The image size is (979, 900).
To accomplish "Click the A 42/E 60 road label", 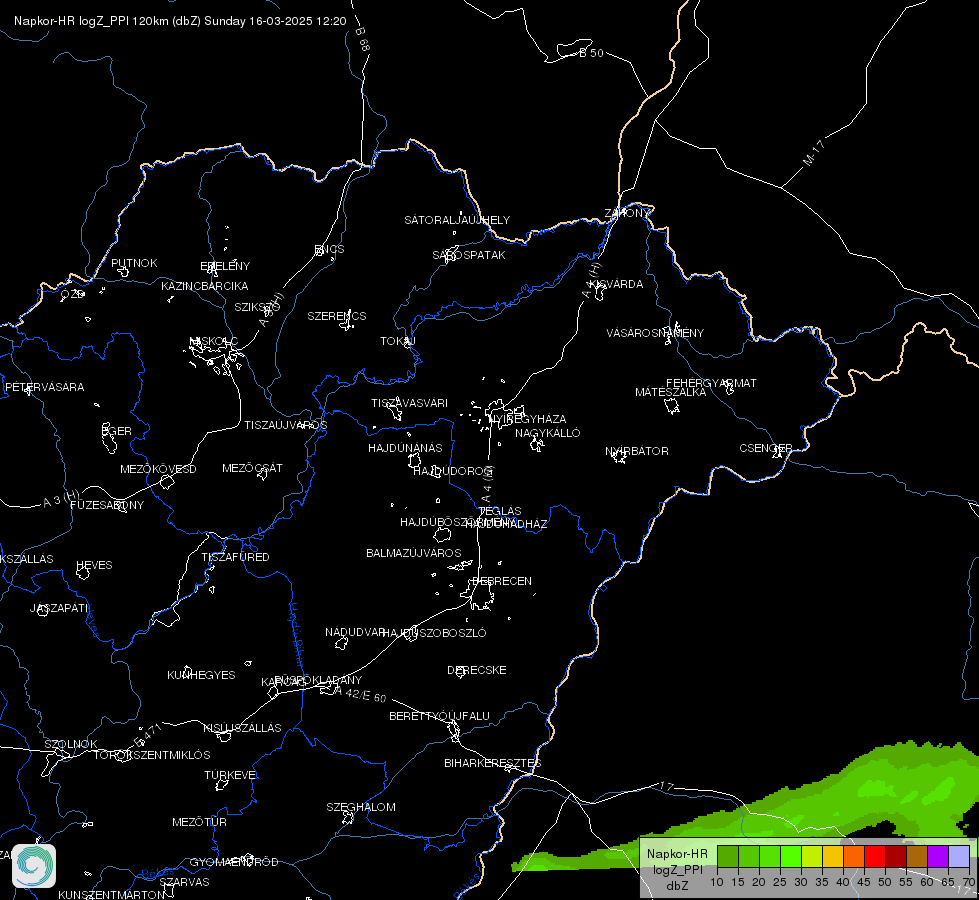I will [x=360, y=694].
